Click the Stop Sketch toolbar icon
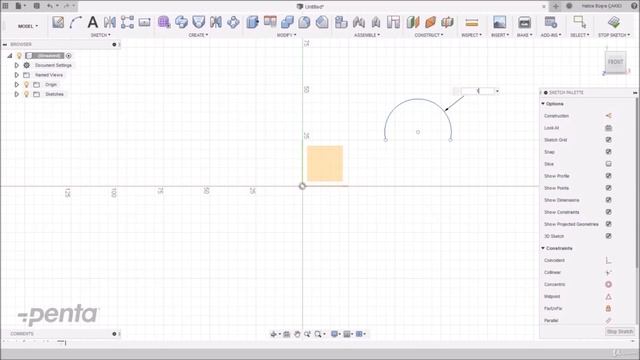Image resolution: width=640 pixels, height=360 pixels. click(614, 22)
